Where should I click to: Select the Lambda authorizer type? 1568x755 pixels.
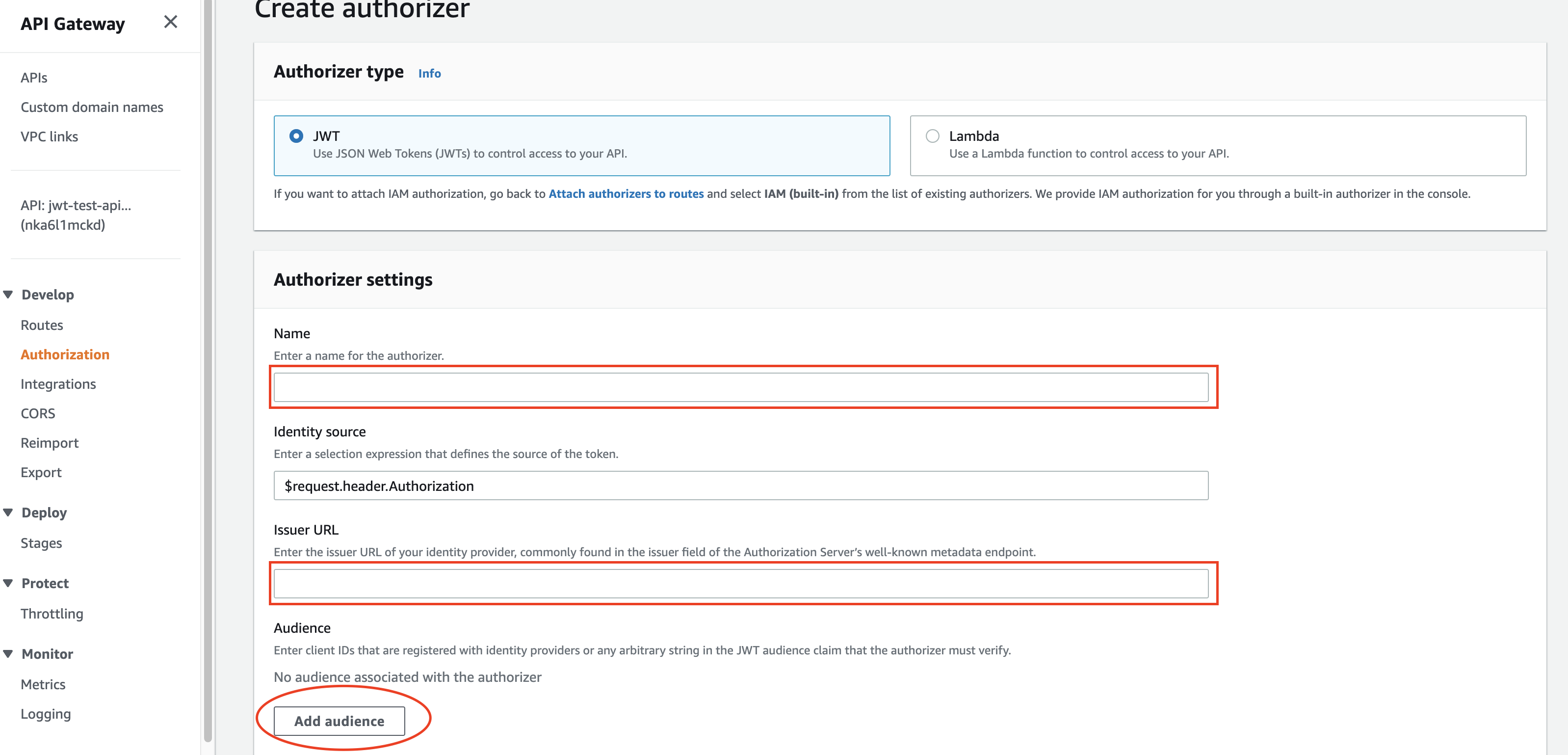(932, 136)
